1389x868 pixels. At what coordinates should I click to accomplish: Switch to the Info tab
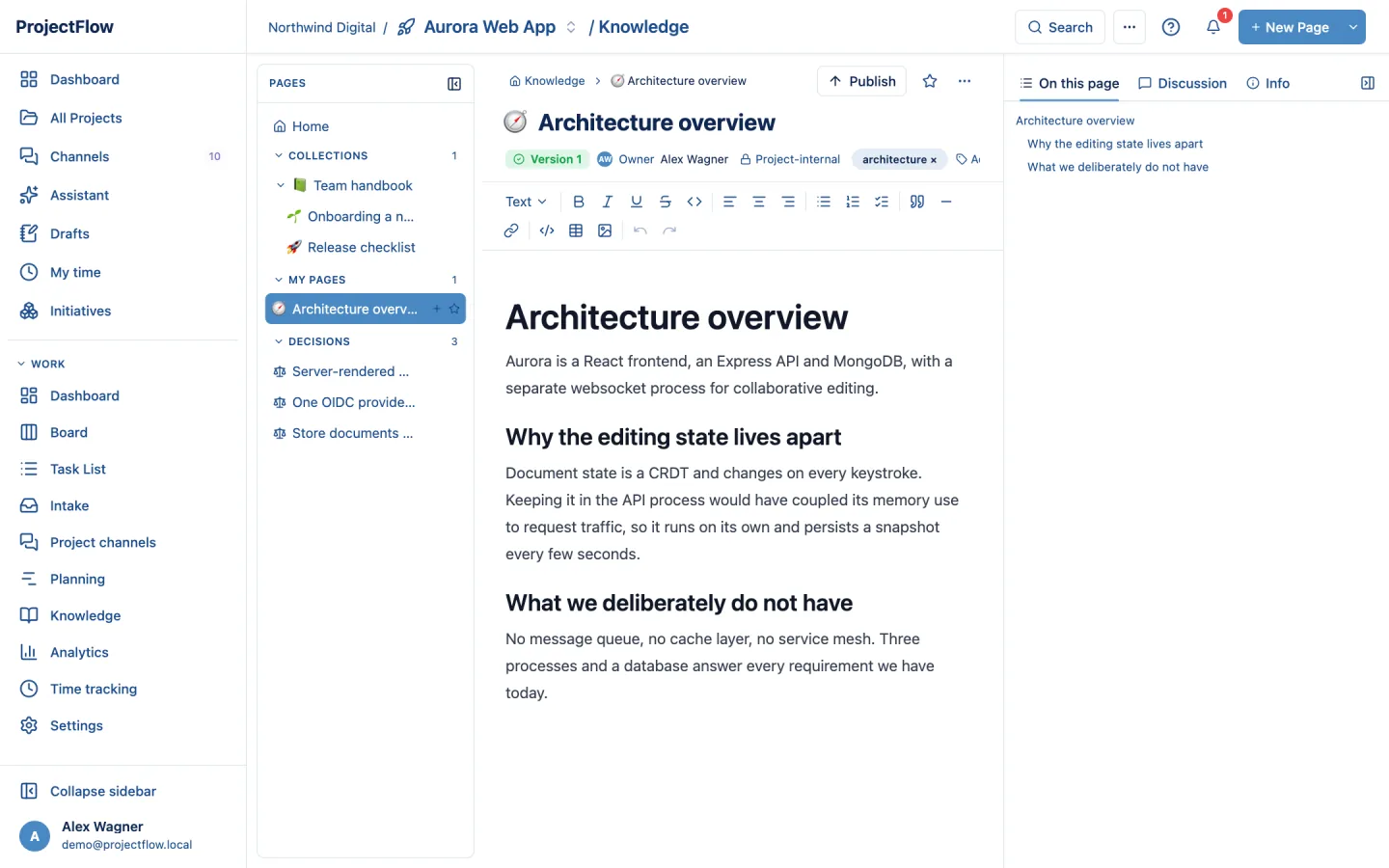[1268, 83]
